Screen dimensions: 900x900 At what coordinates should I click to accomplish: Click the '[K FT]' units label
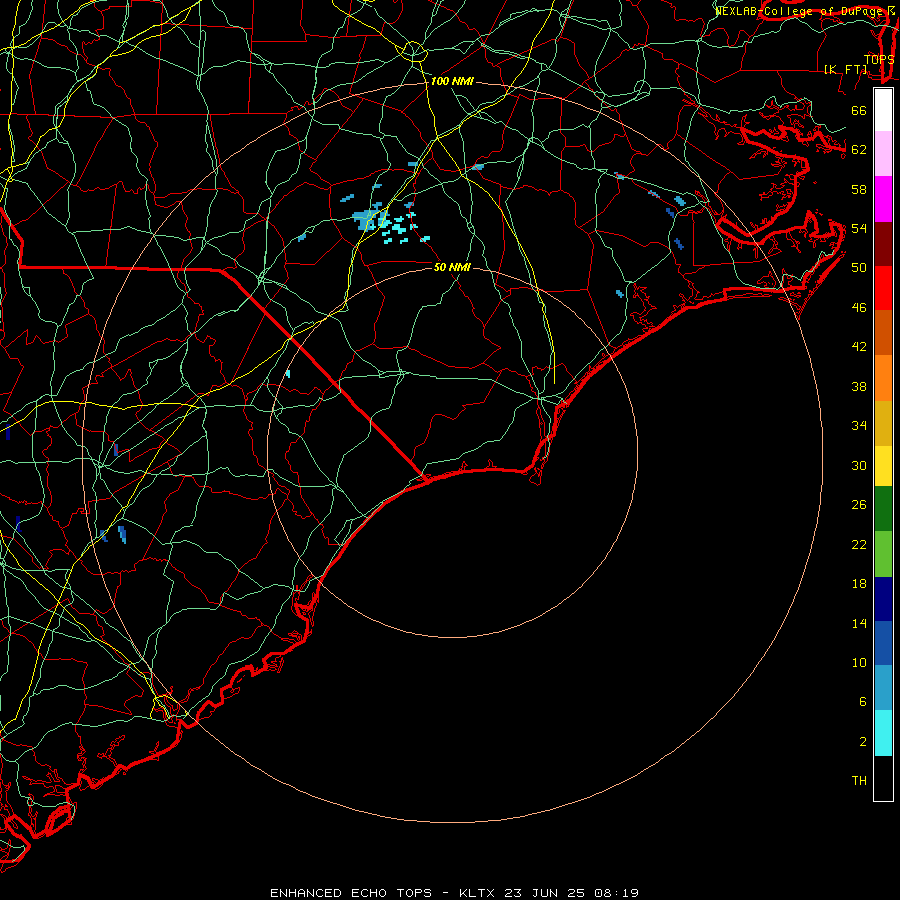click(845, 69)
